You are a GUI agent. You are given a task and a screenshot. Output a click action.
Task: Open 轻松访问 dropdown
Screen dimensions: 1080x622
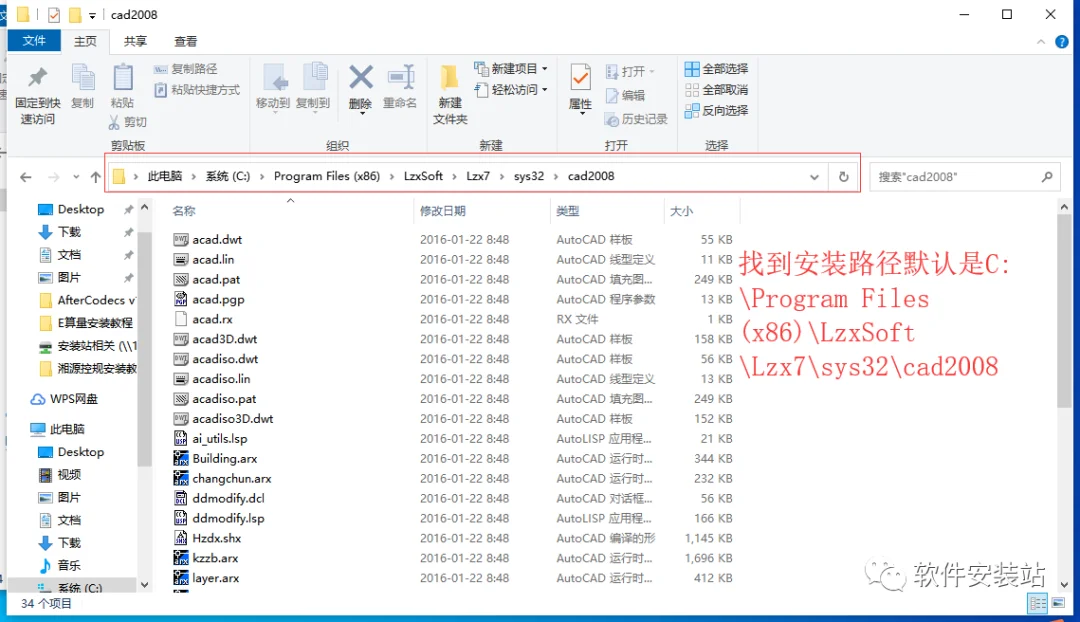coord(510,90)
